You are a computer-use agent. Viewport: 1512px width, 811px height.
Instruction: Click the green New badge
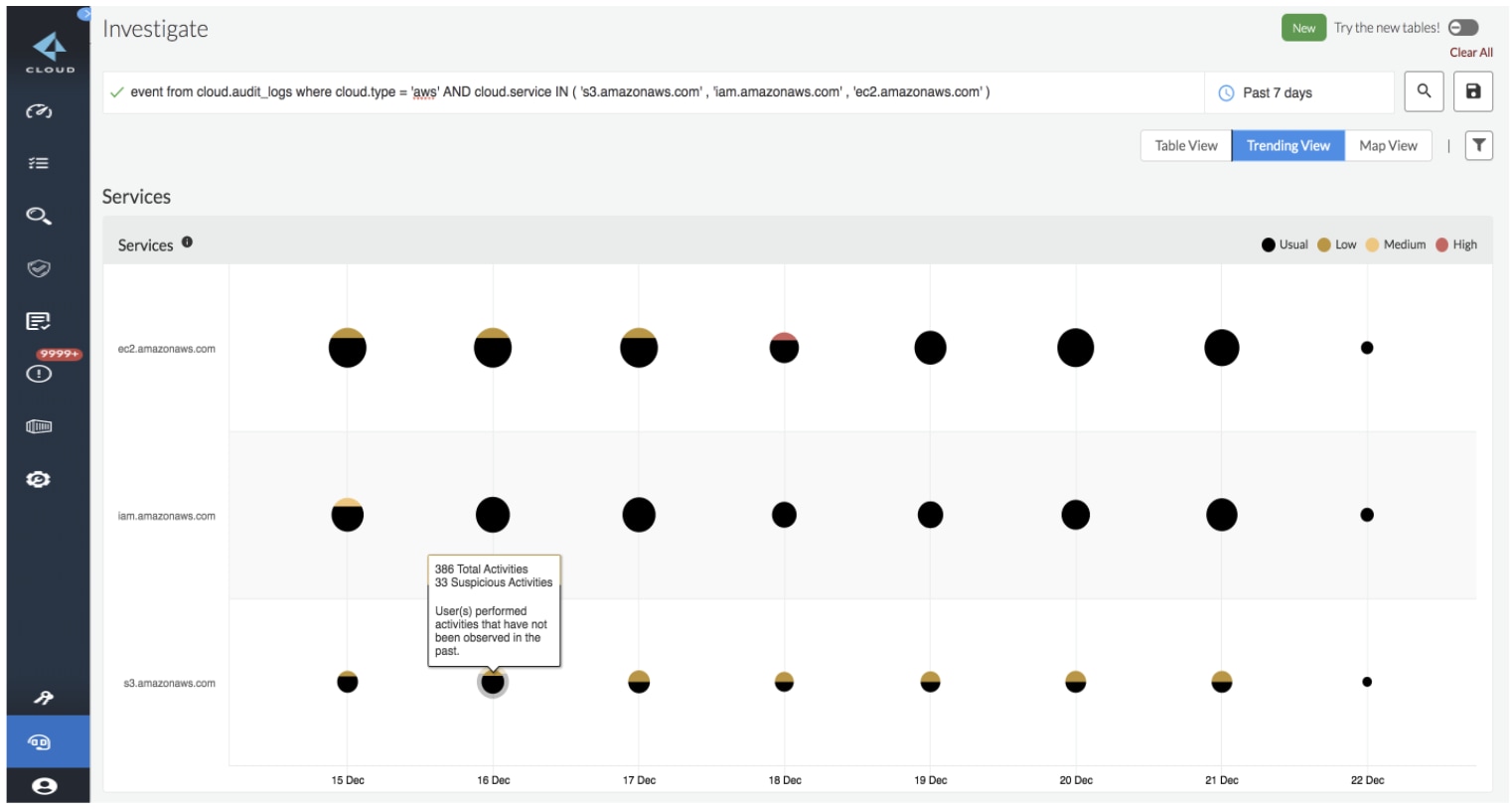1303,28
